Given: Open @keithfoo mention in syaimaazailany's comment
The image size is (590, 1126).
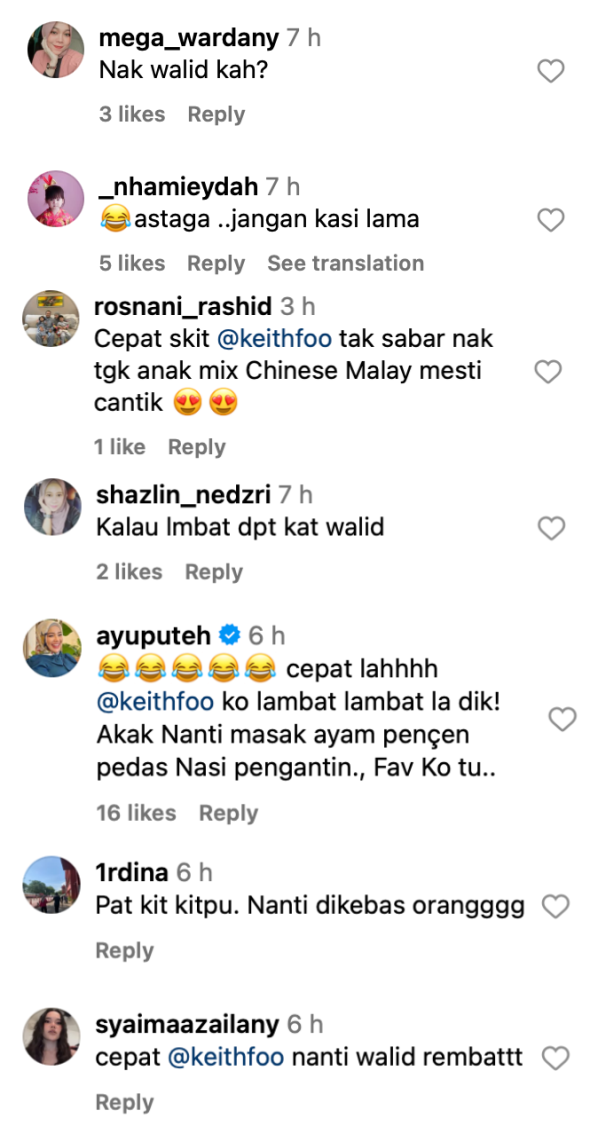Looking at the screenshot, I should [226, 1057].
